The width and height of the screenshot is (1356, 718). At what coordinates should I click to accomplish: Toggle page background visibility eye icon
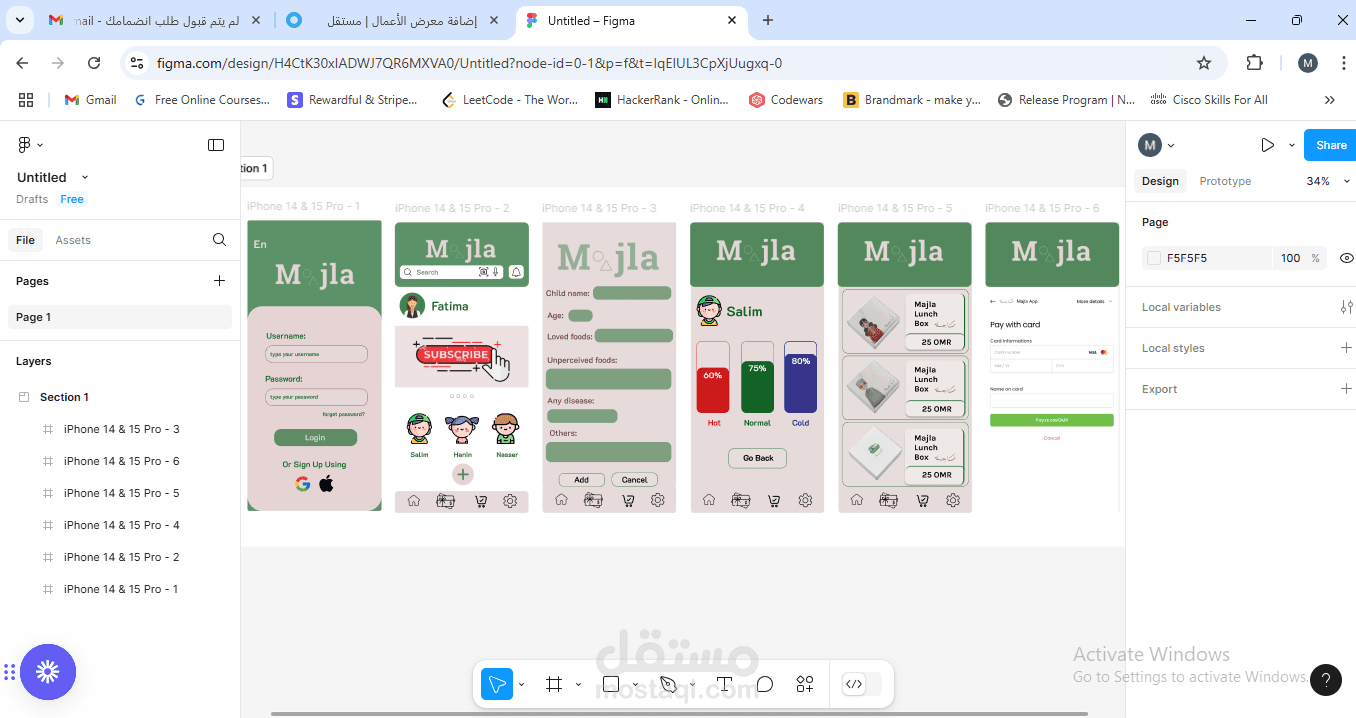coord(1346,258)
